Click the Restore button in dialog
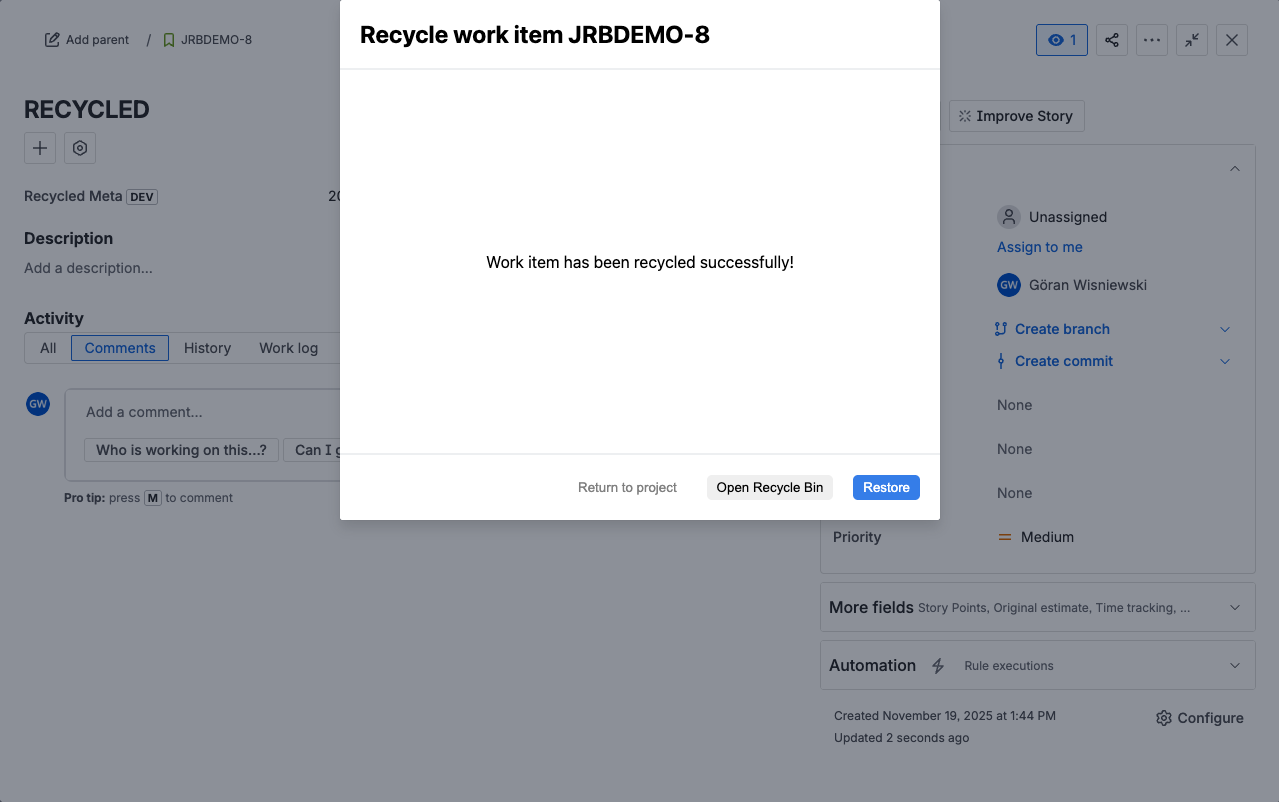 pyautogui.click(x=885, y=487)
